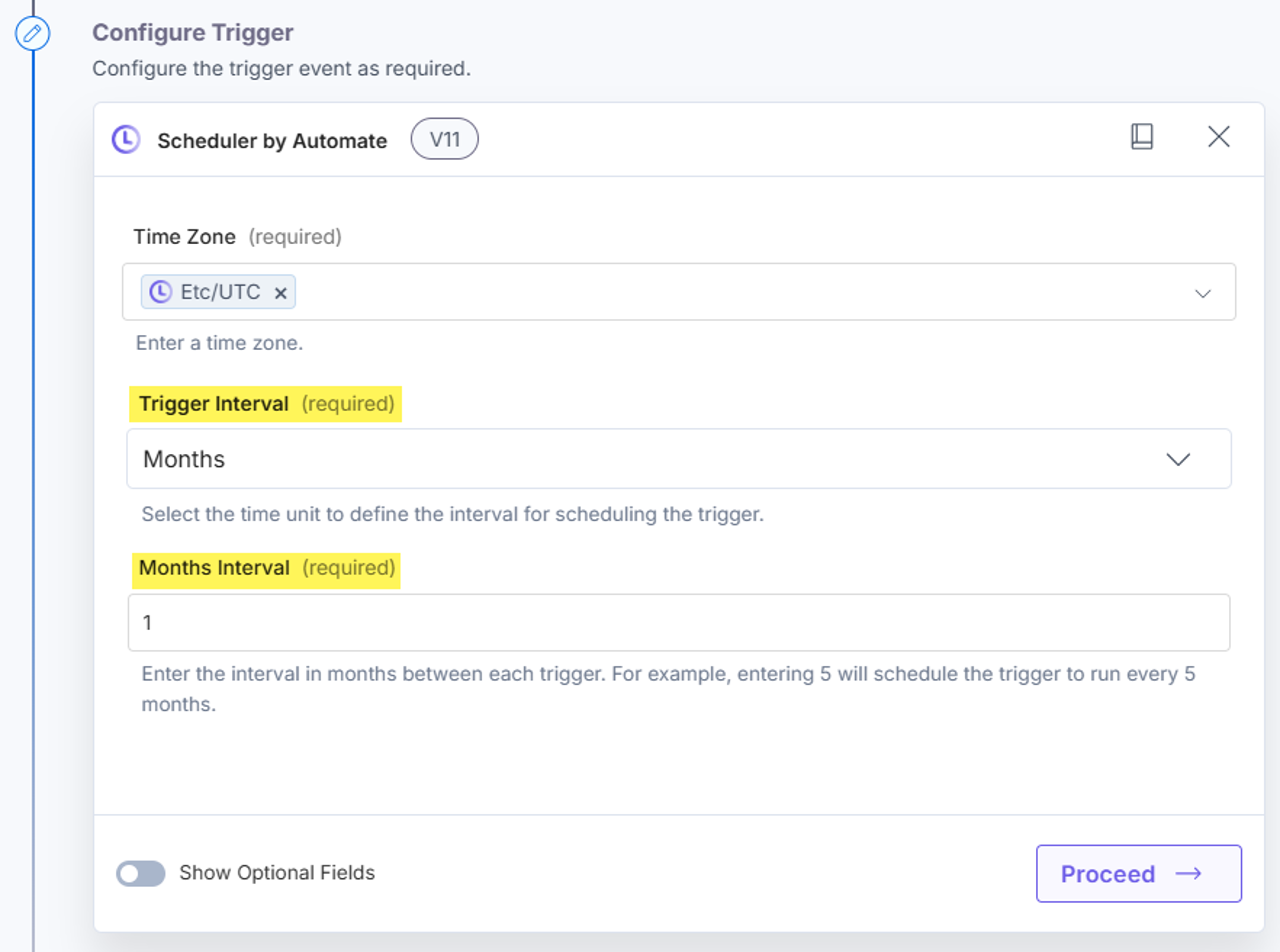Click the Time Zone label
This screenshot has width=1280, height=952.
point(184,237)
